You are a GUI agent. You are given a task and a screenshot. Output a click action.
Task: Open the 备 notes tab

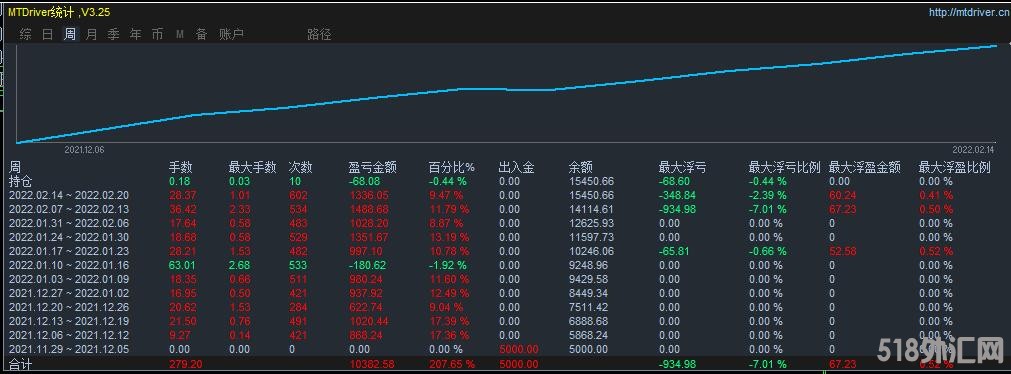(202, 34)
